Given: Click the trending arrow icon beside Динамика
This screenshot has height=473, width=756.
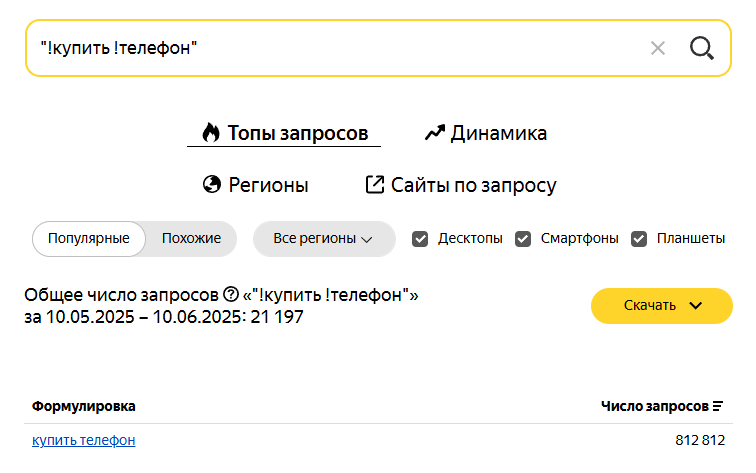Looking at the screenshot, I should 434,133.
